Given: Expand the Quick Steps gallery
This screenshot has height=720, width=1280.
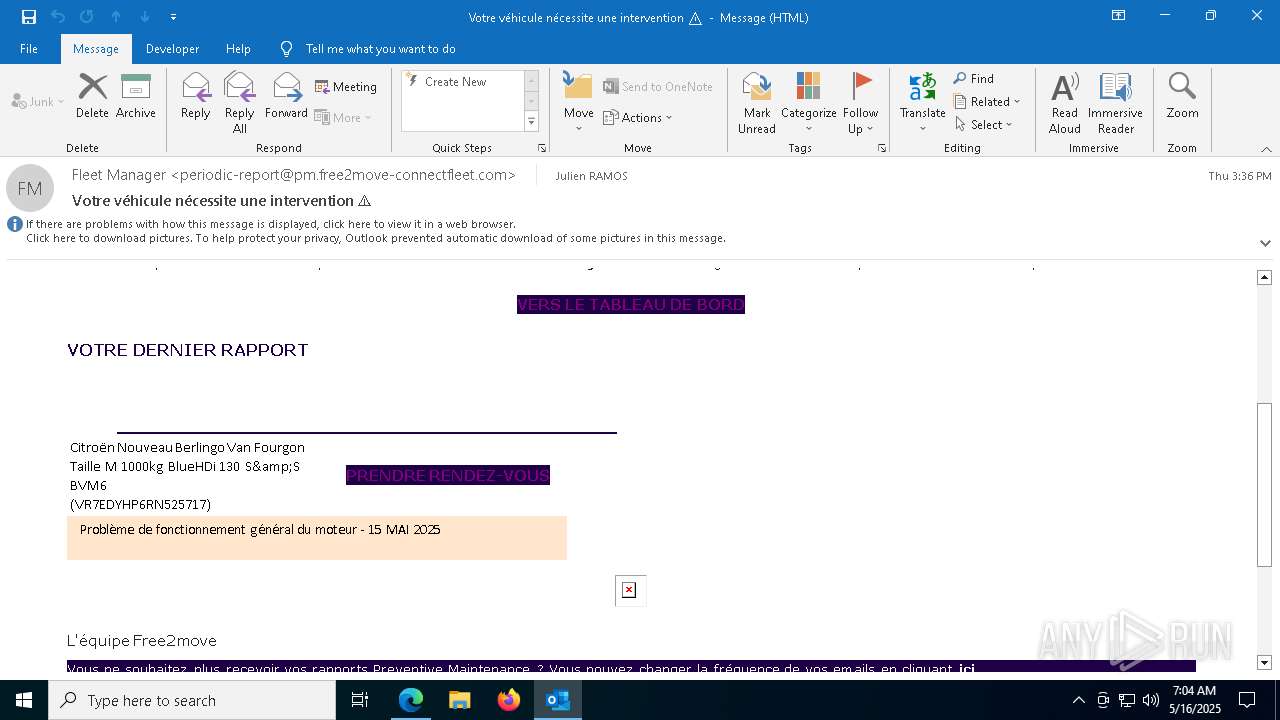Looking at the screenshot, I should pyautogui.click(x=531, y=121).
